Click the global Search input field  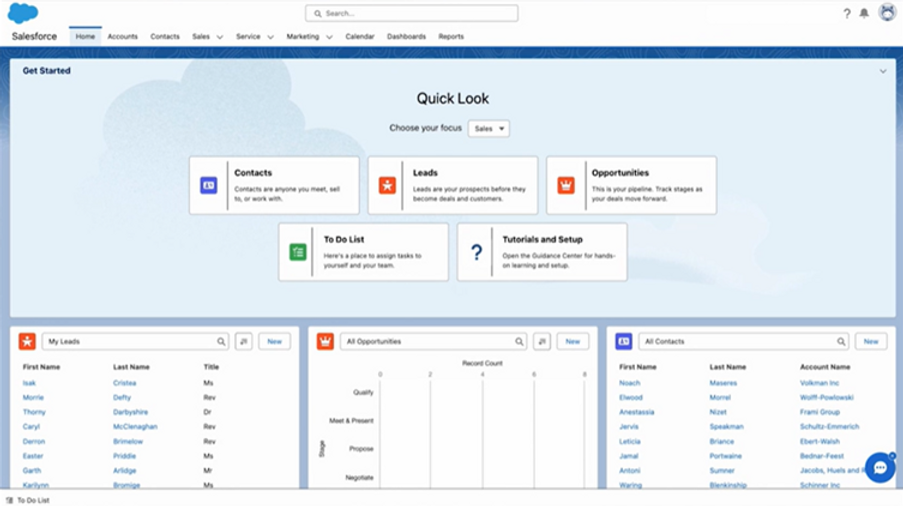pyautogui.click(x=411, y=13)
